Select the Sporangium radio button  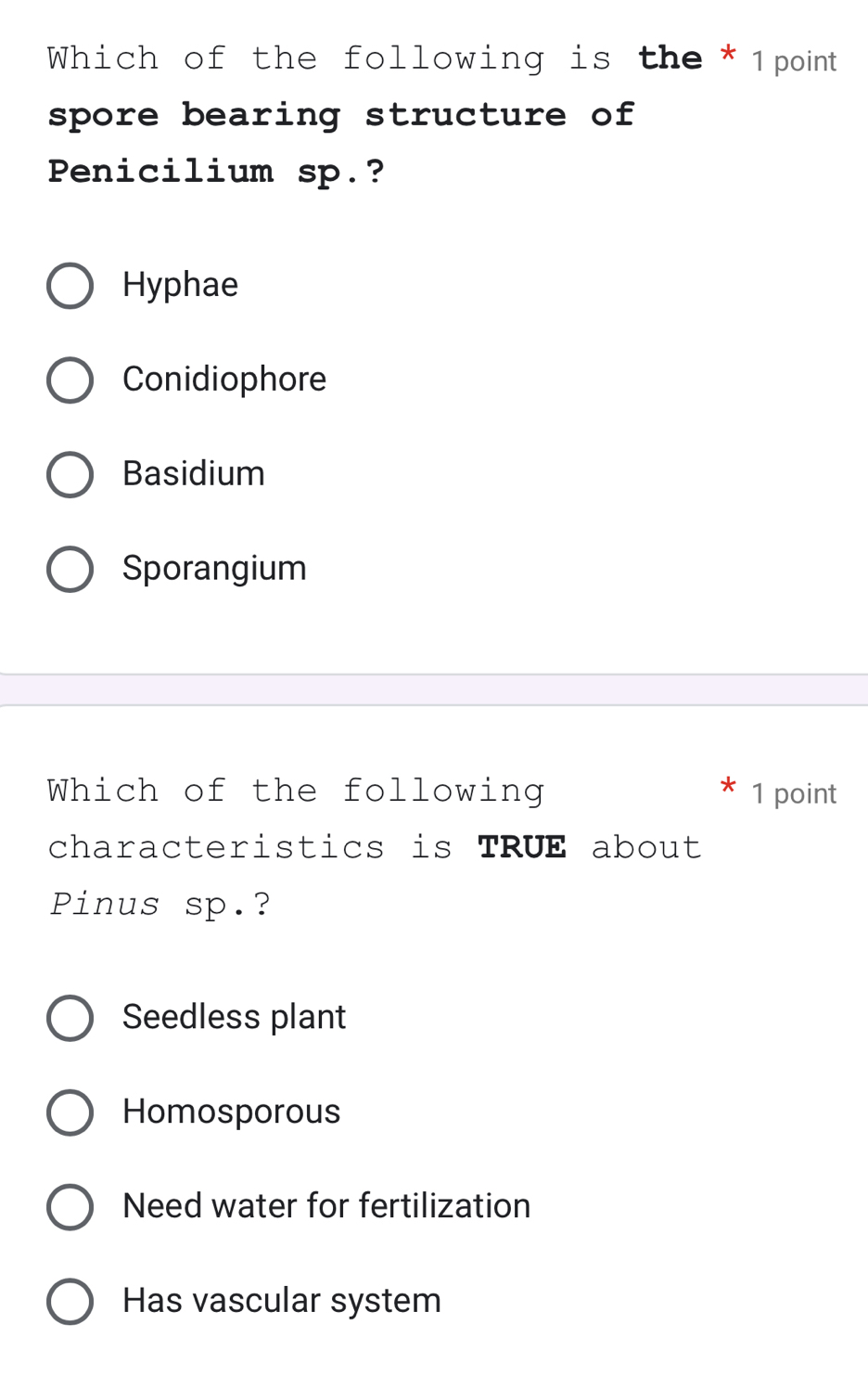click(70, 569)
